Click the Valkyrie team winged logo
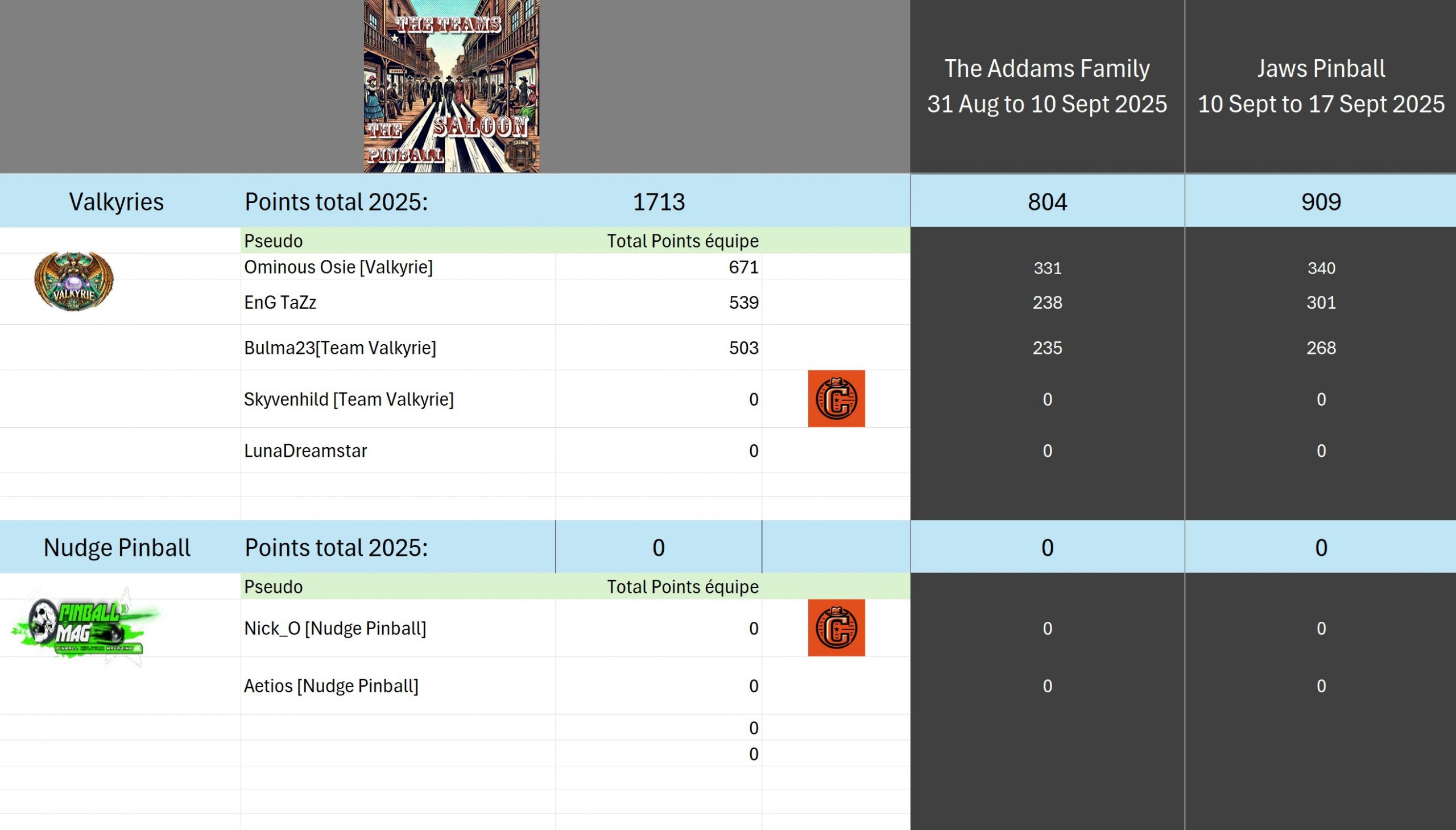Screen dimensions: 1456x830 73,282
